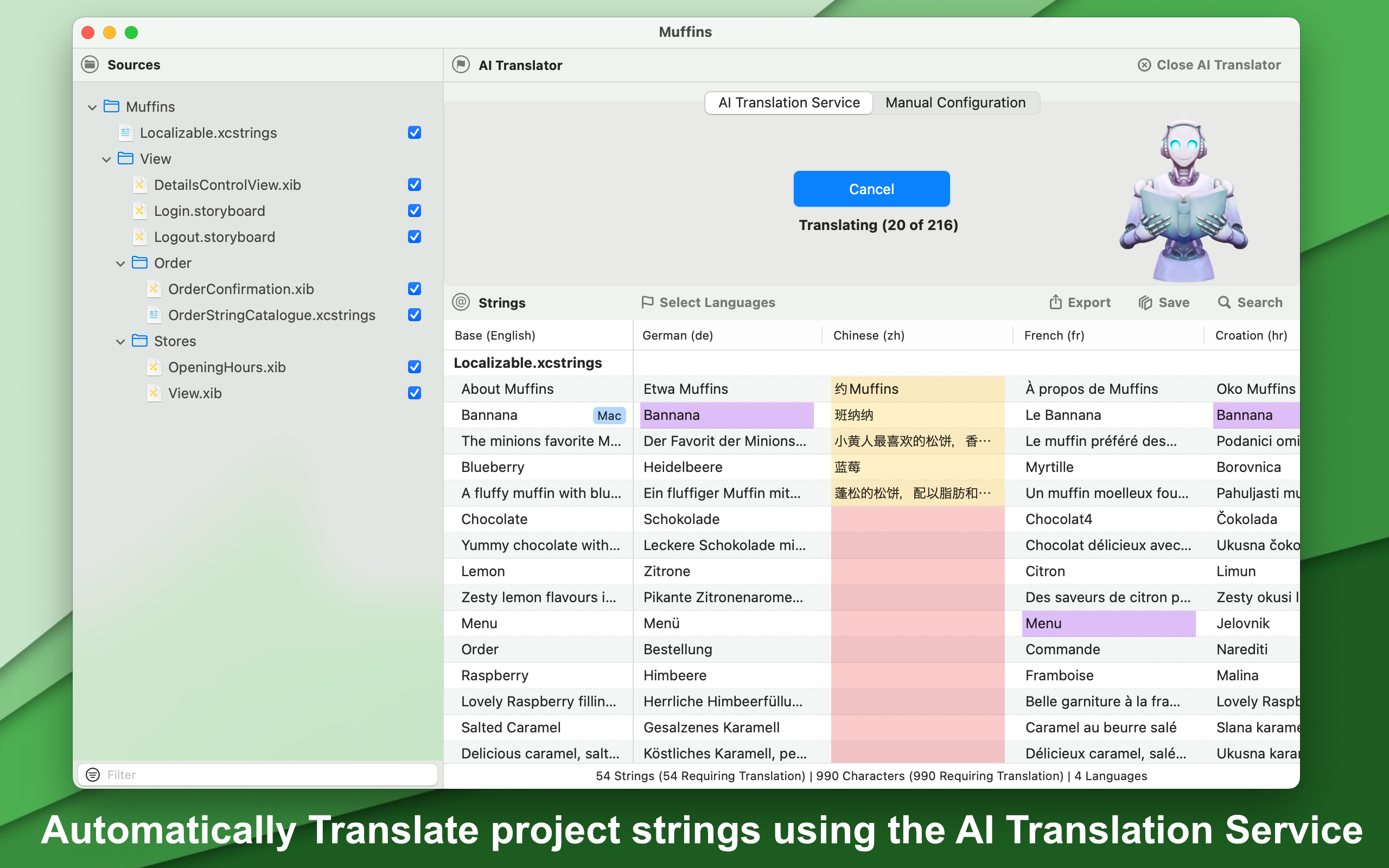Screen dimensions: 1389x868
Task: Click the Order folder icon
Action: click(139, 263)
